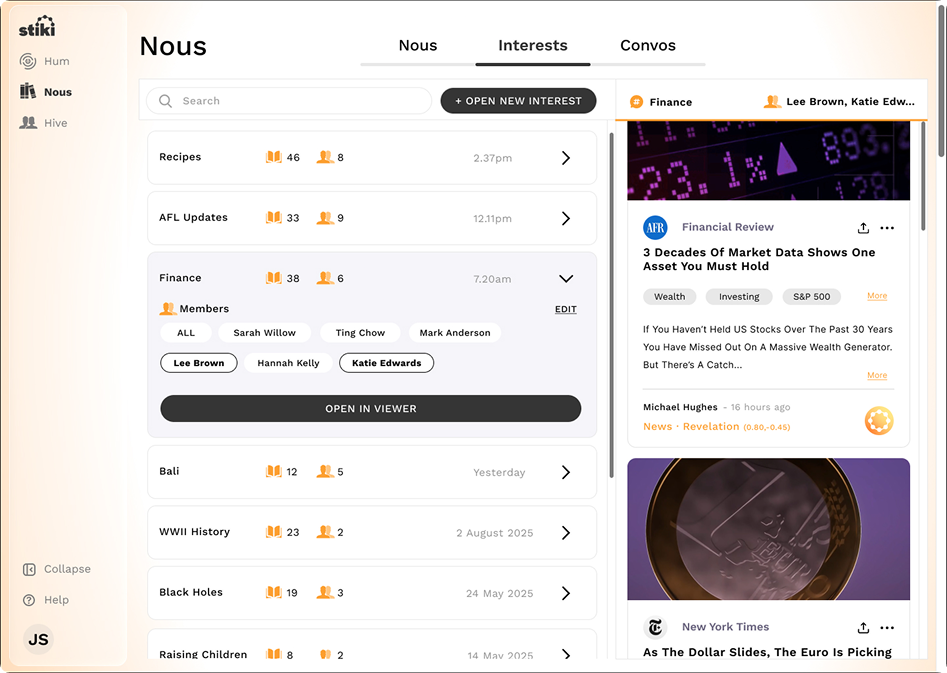947x673 pixels.
Task: Click the stiki logo
Action: (x=37, y=27)
